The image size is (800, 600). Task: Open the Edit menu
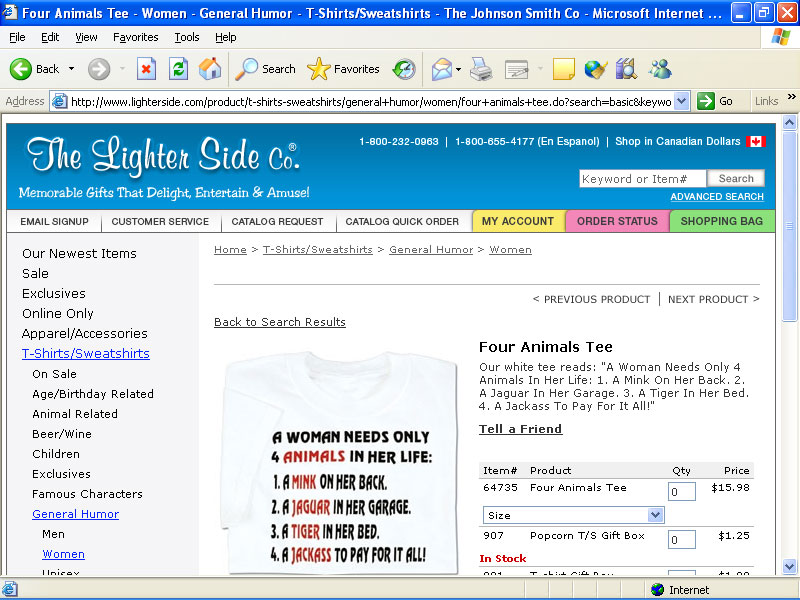click(x=50, y=37)
